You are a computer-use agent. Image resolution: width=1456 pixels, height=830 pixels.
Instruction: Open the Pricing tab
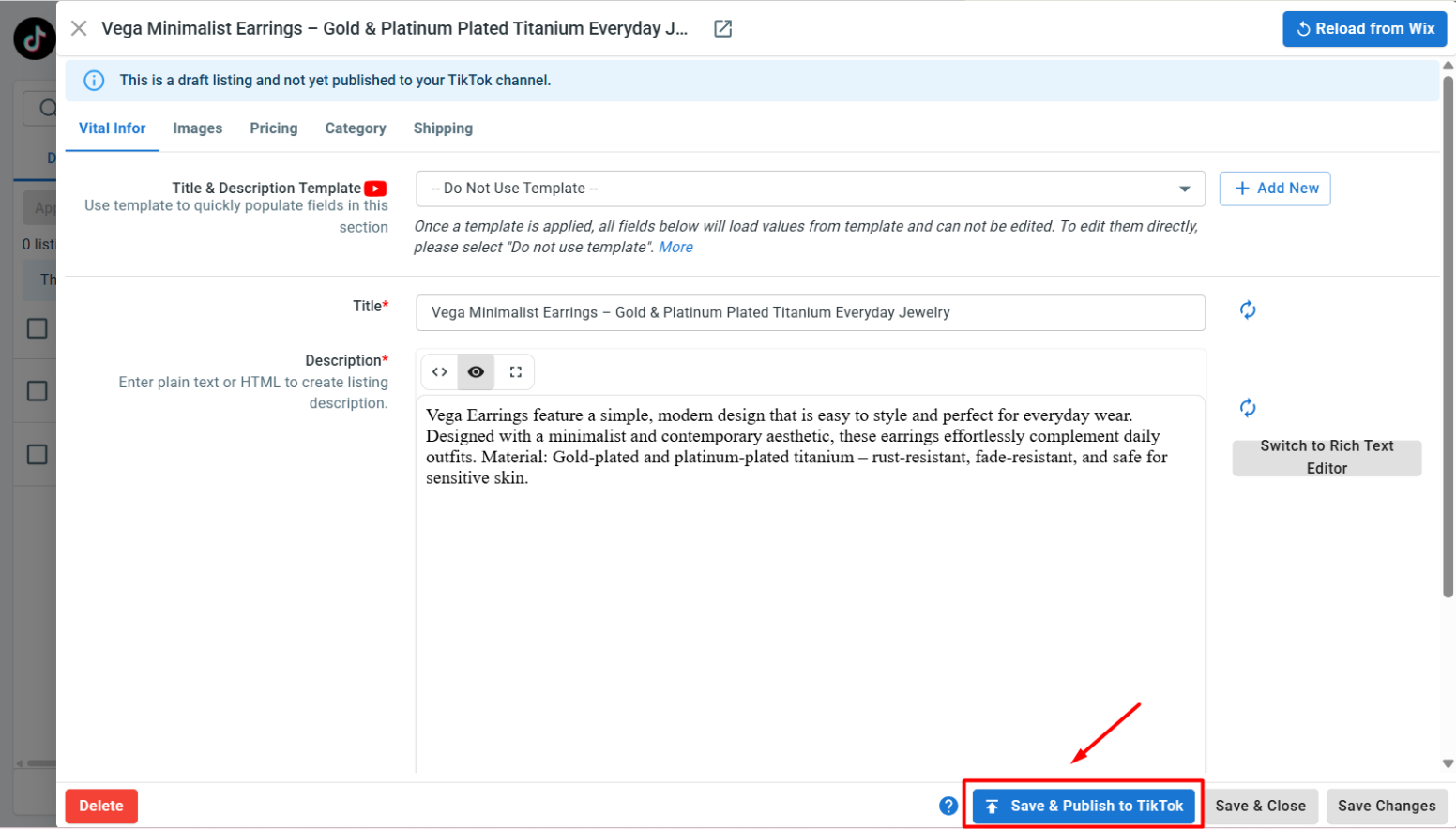coord(273,128)
